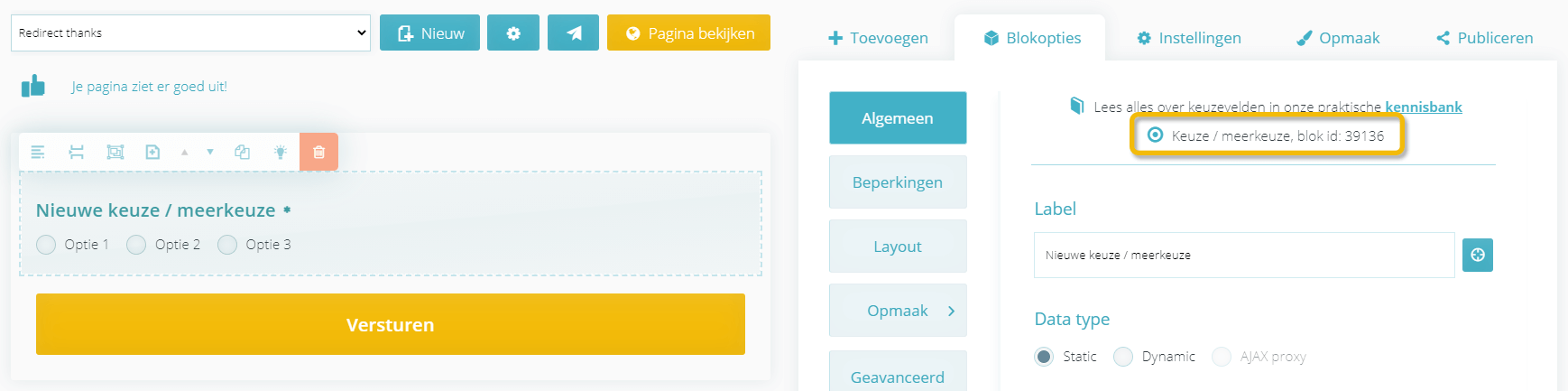
Task: Delete the block with the trash icon
Action: coord(318,152)
